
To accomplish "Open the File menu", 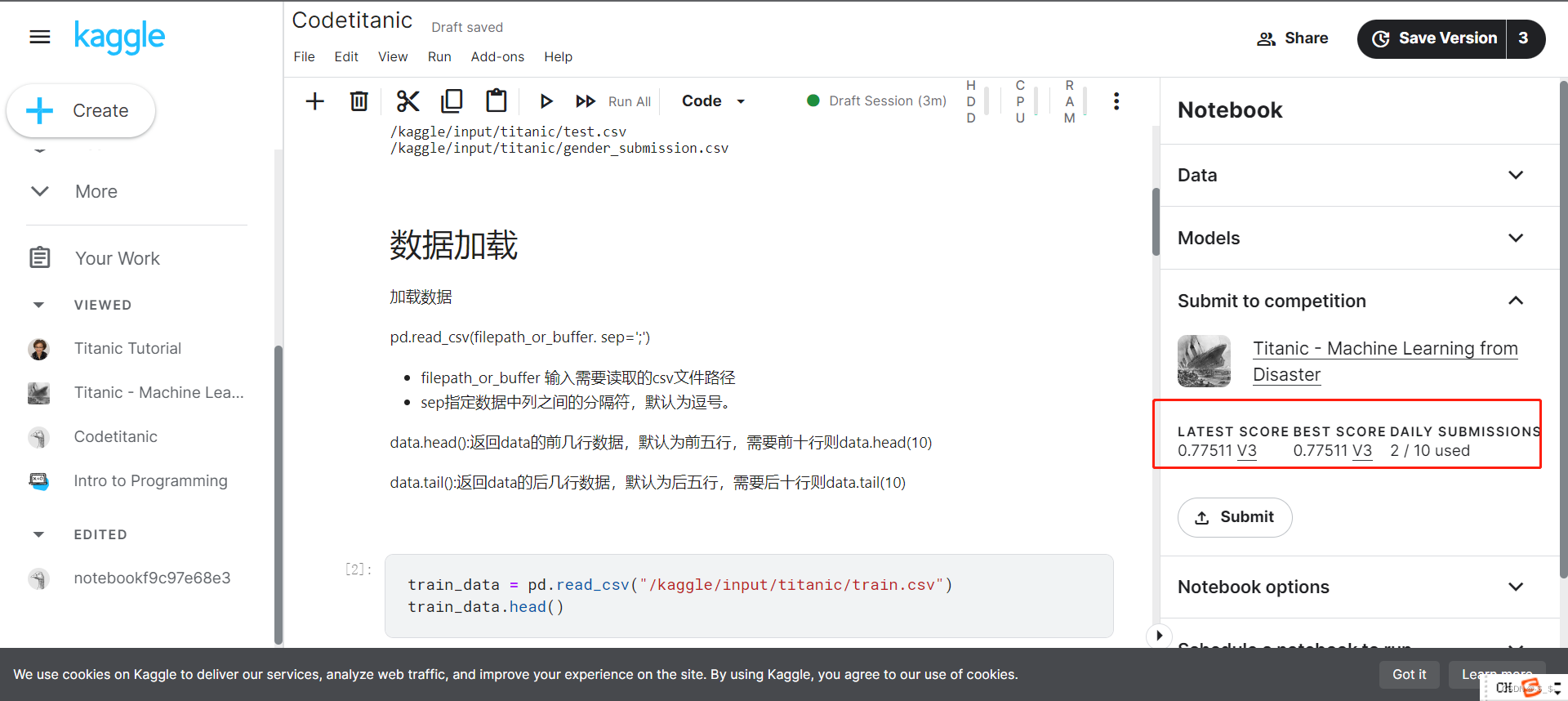I will [304, 56].
